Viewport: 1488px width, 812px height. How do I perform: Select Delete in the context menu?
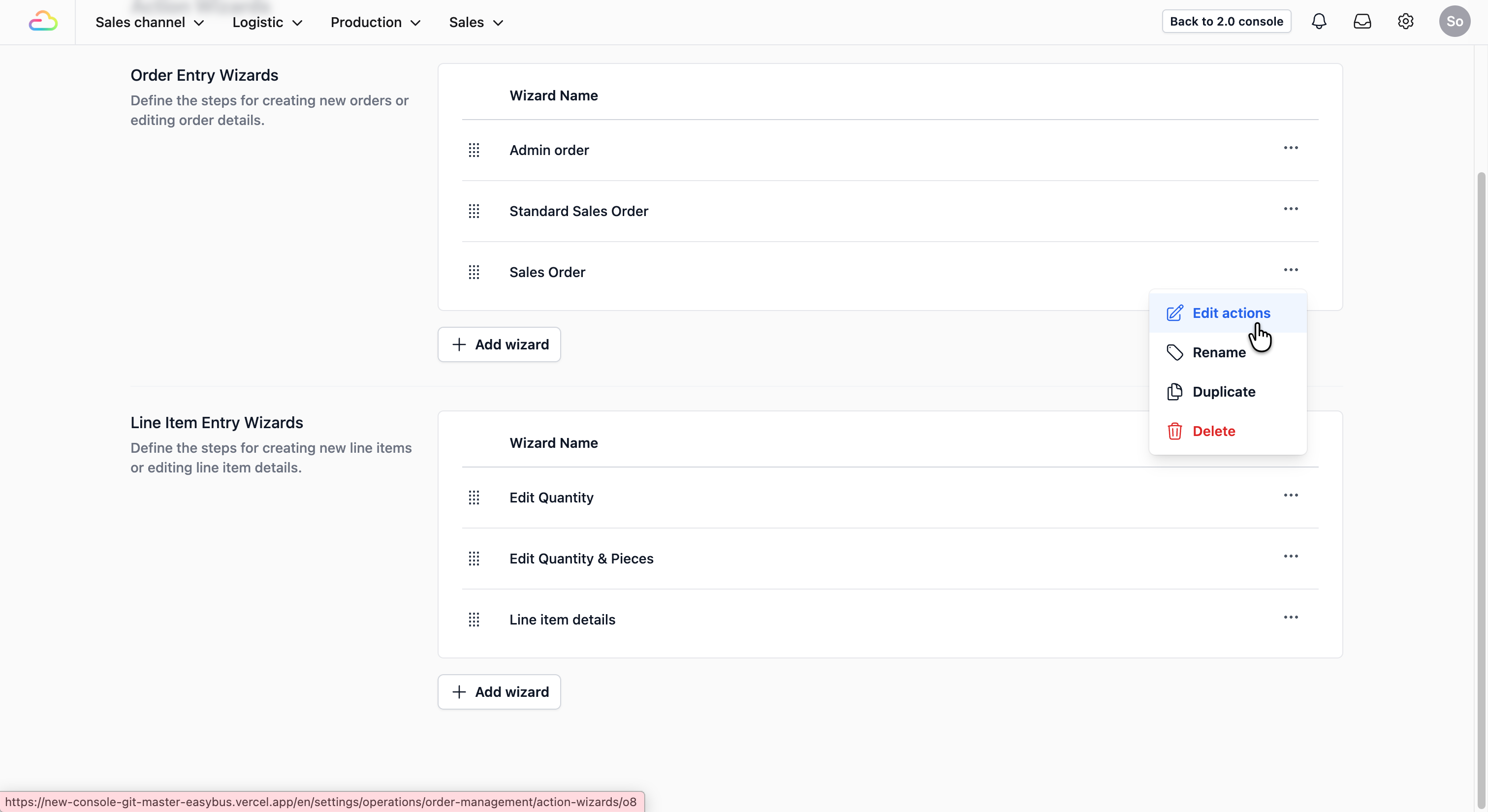point(1214,431)
